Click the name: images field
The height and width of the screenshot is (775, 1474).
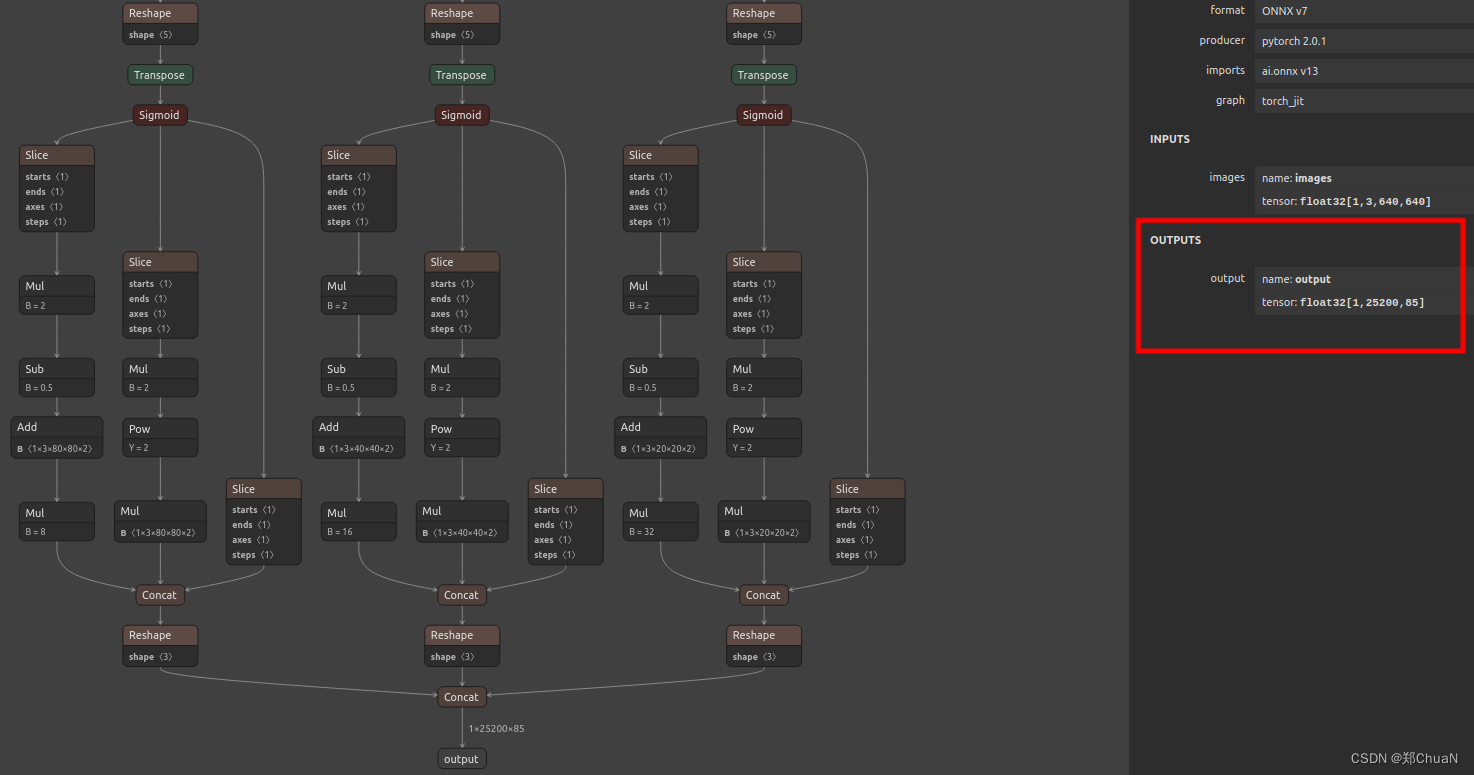point(1364,178)
